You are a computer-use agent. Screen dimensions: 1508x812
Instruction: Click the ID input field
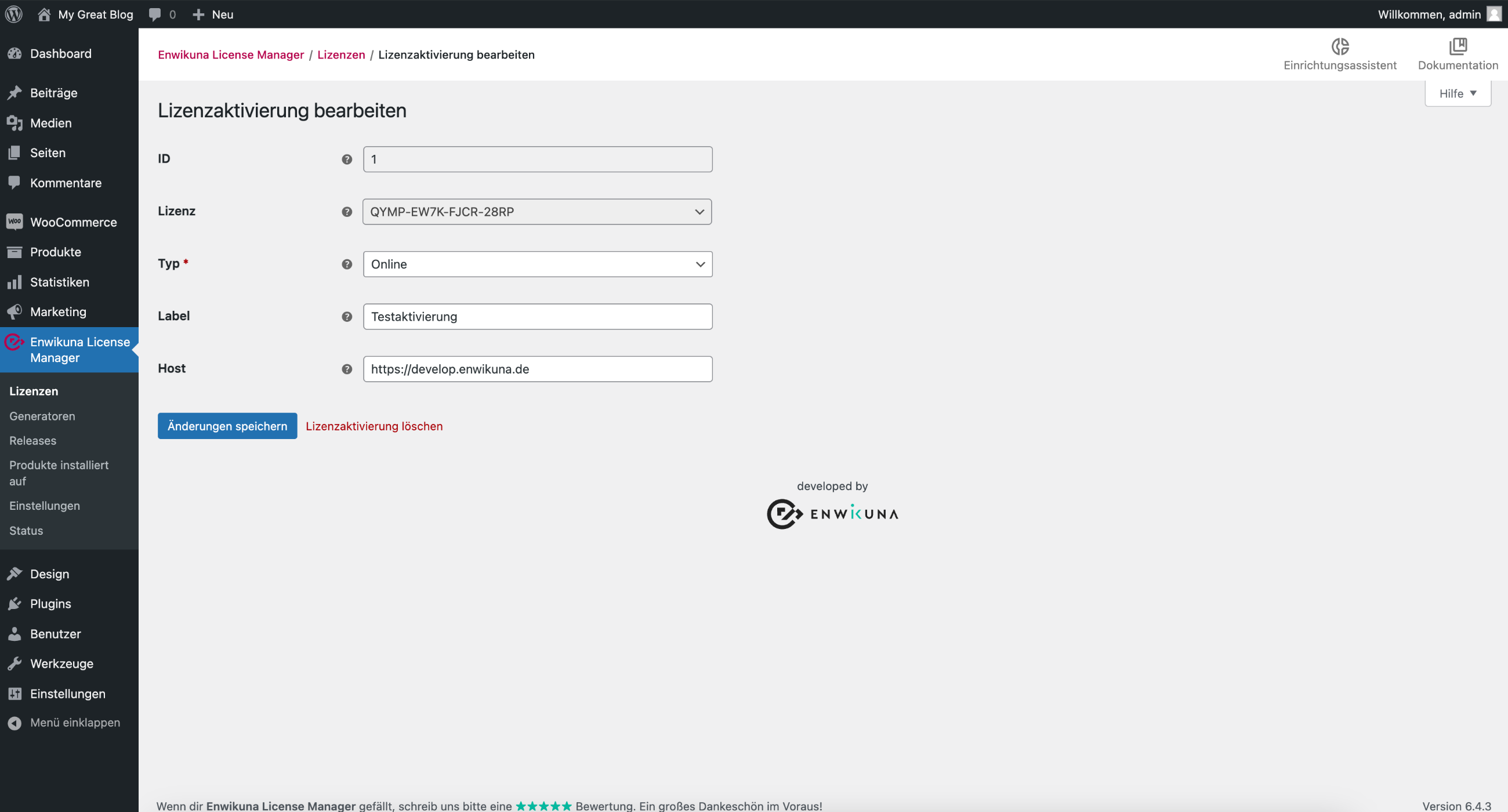538,159
